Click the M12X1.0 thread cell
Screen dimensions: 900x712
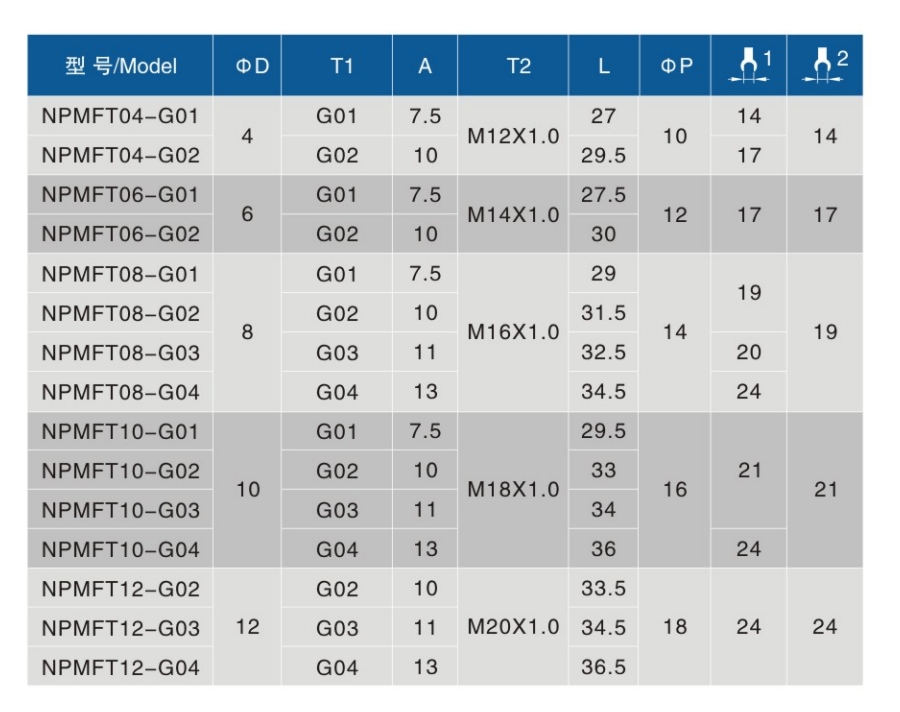(513, 135)
